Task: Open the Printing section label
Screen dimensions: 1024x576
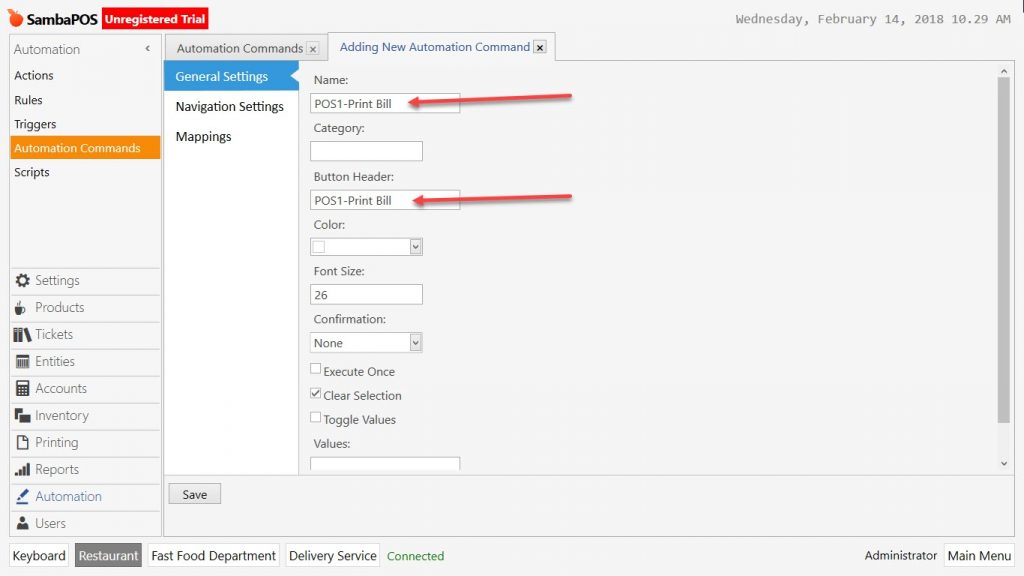Action: click(57, 442)
